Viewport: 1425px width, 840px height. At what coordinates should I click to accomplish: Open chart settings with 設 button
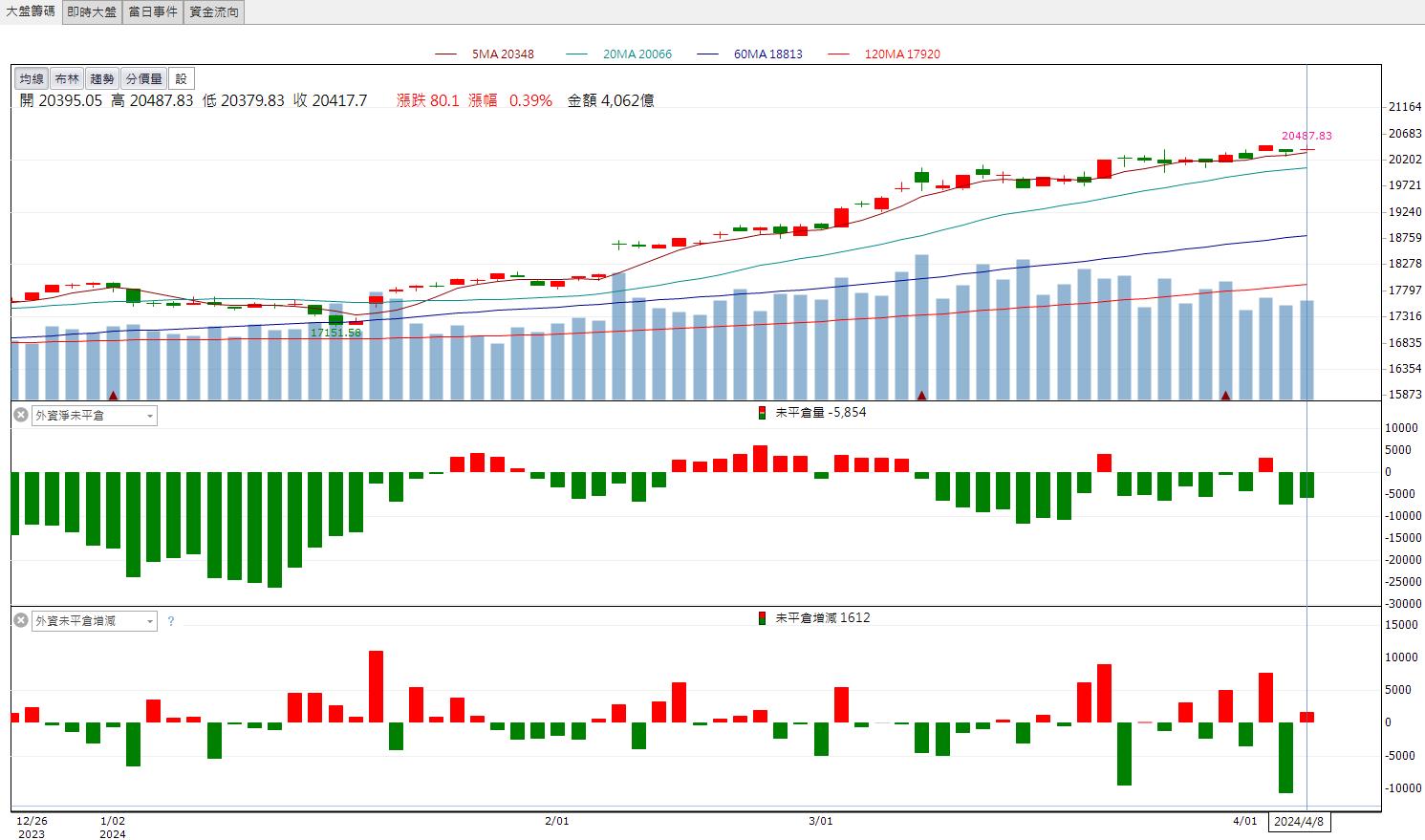[181, 78]
